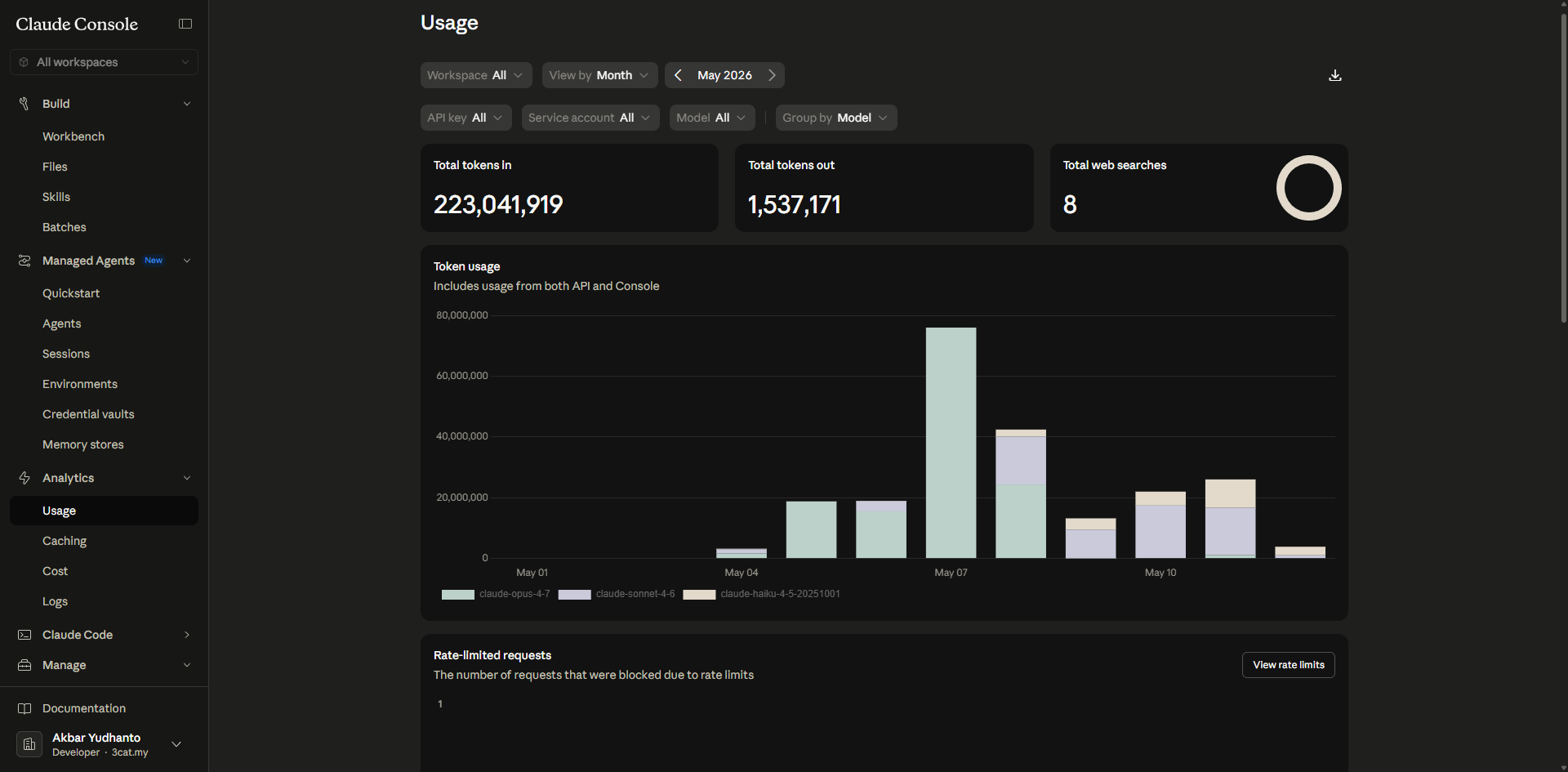Click the Usage page title
The height and width of the screenshot is (772, 1568).
449,23
